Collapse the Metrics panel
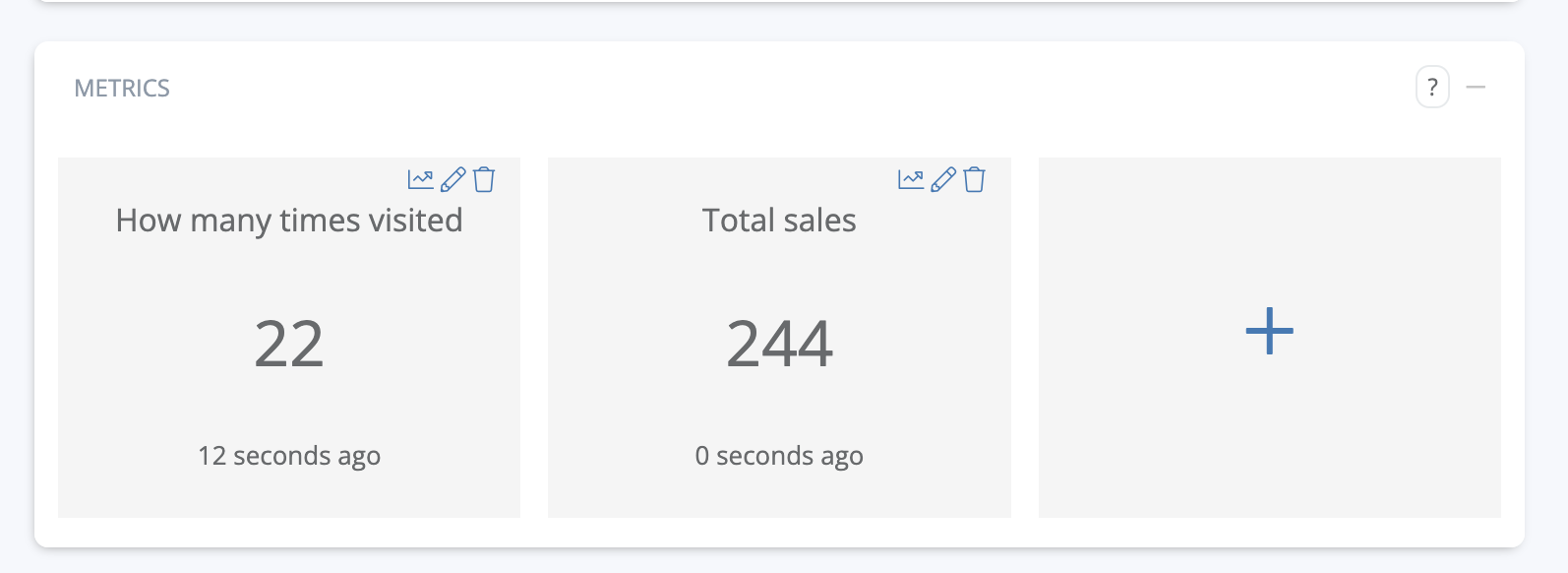Viewport: 1568px width, 573px height. tap(1476, 88)
